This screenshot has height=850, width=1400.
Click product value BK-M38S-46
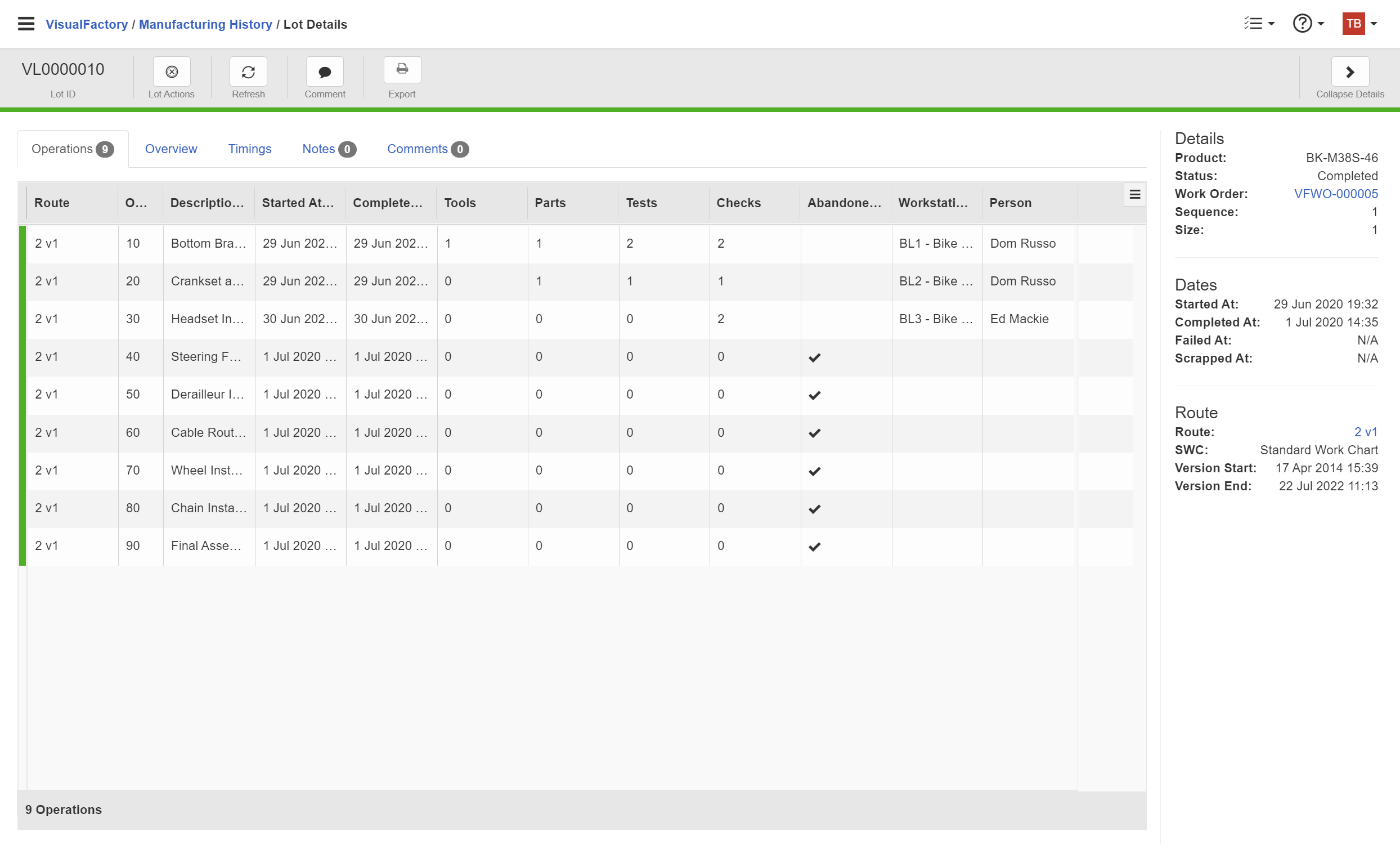coord(1341,158)
